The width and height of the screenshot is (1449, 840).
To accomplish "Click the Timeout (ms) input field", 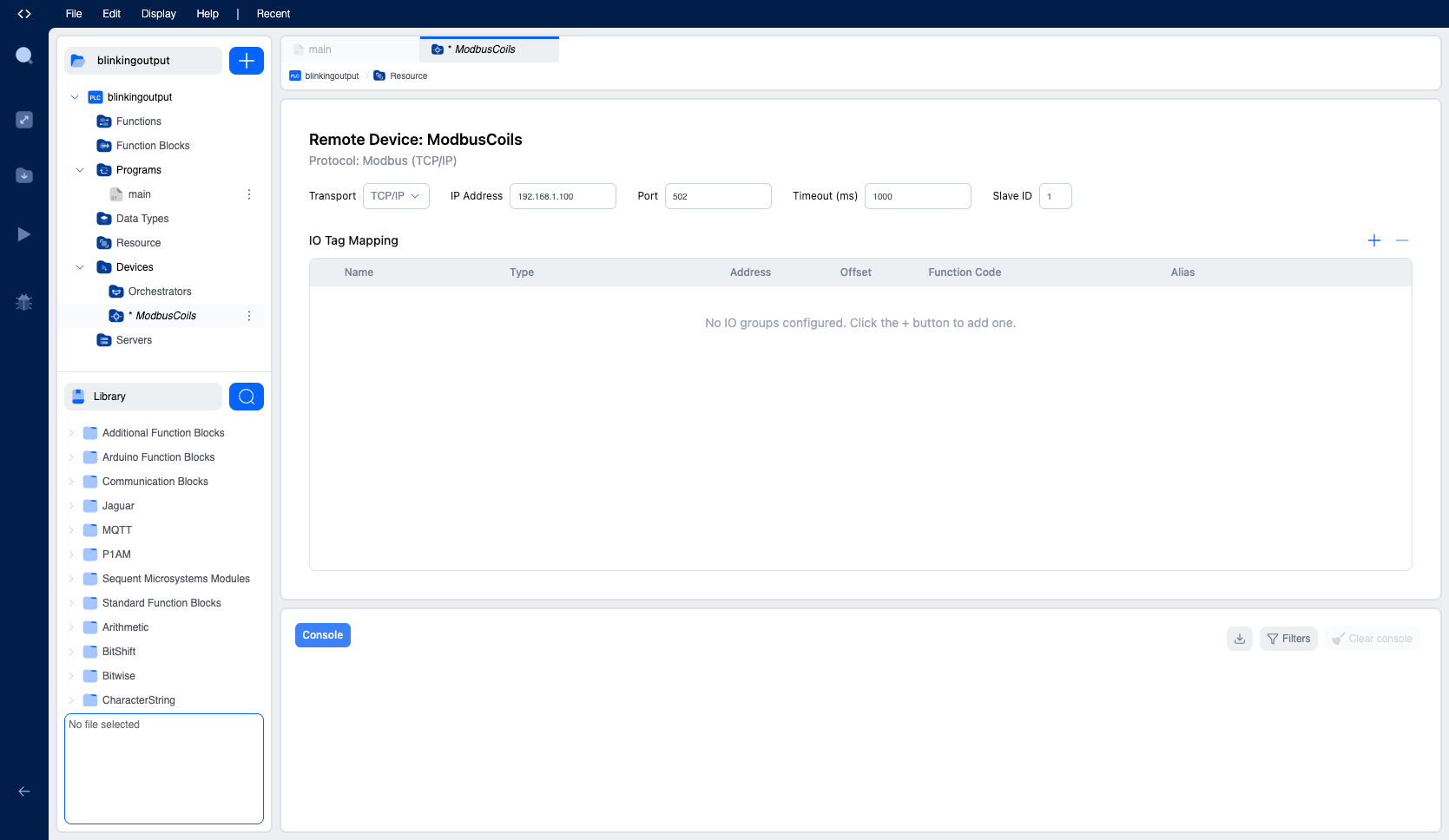I will tap(918, 196).
